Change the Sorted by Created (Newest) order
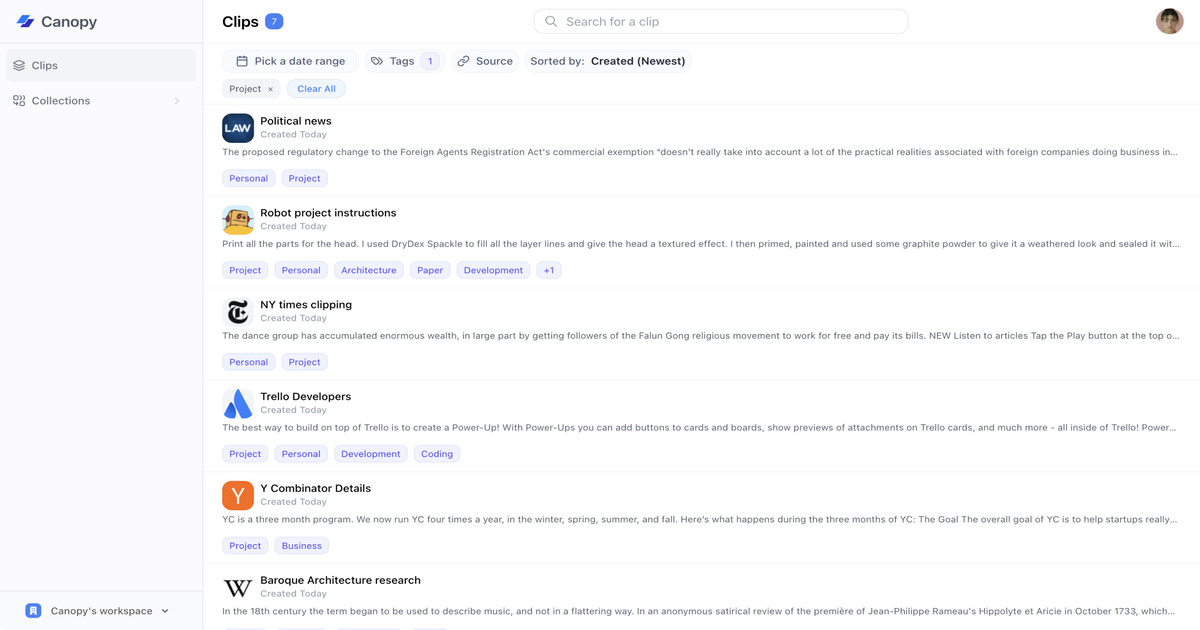This screenshot has height=630, width=1200. [608, 61]
